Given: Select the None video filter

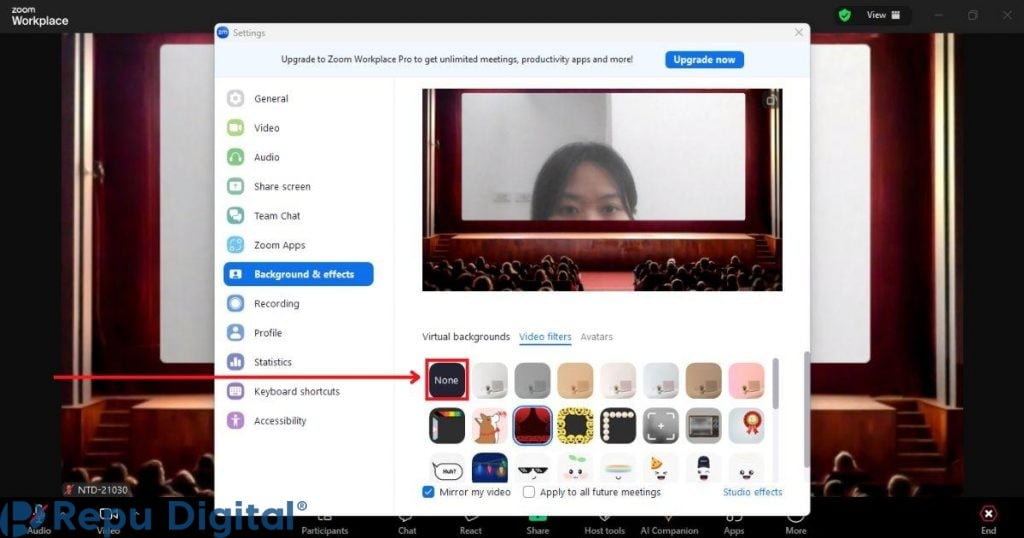Looking at the screenshot, I should (446, 380).
